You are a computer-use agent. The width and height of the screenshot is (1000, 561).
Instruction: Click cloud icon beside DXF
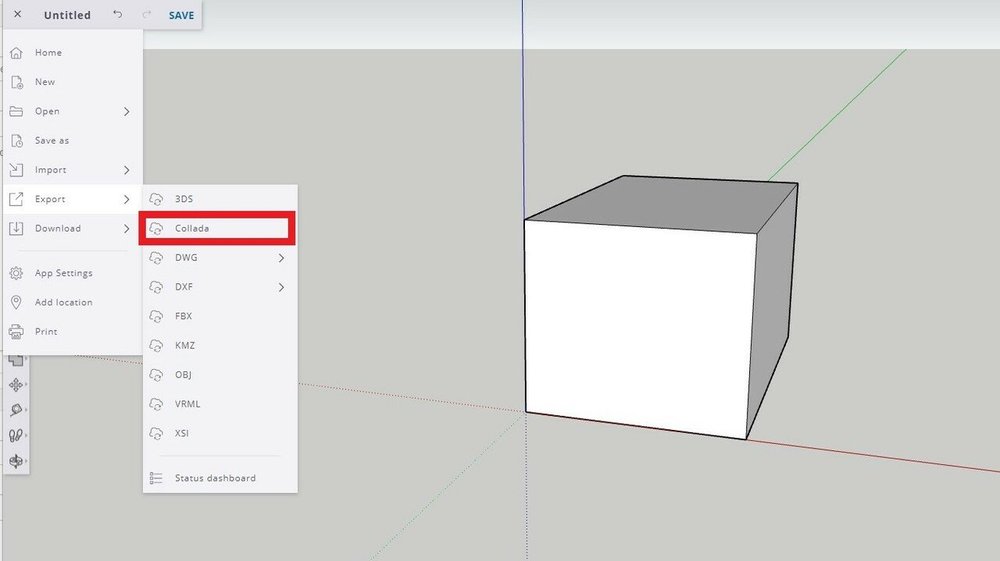pos(156,288)
